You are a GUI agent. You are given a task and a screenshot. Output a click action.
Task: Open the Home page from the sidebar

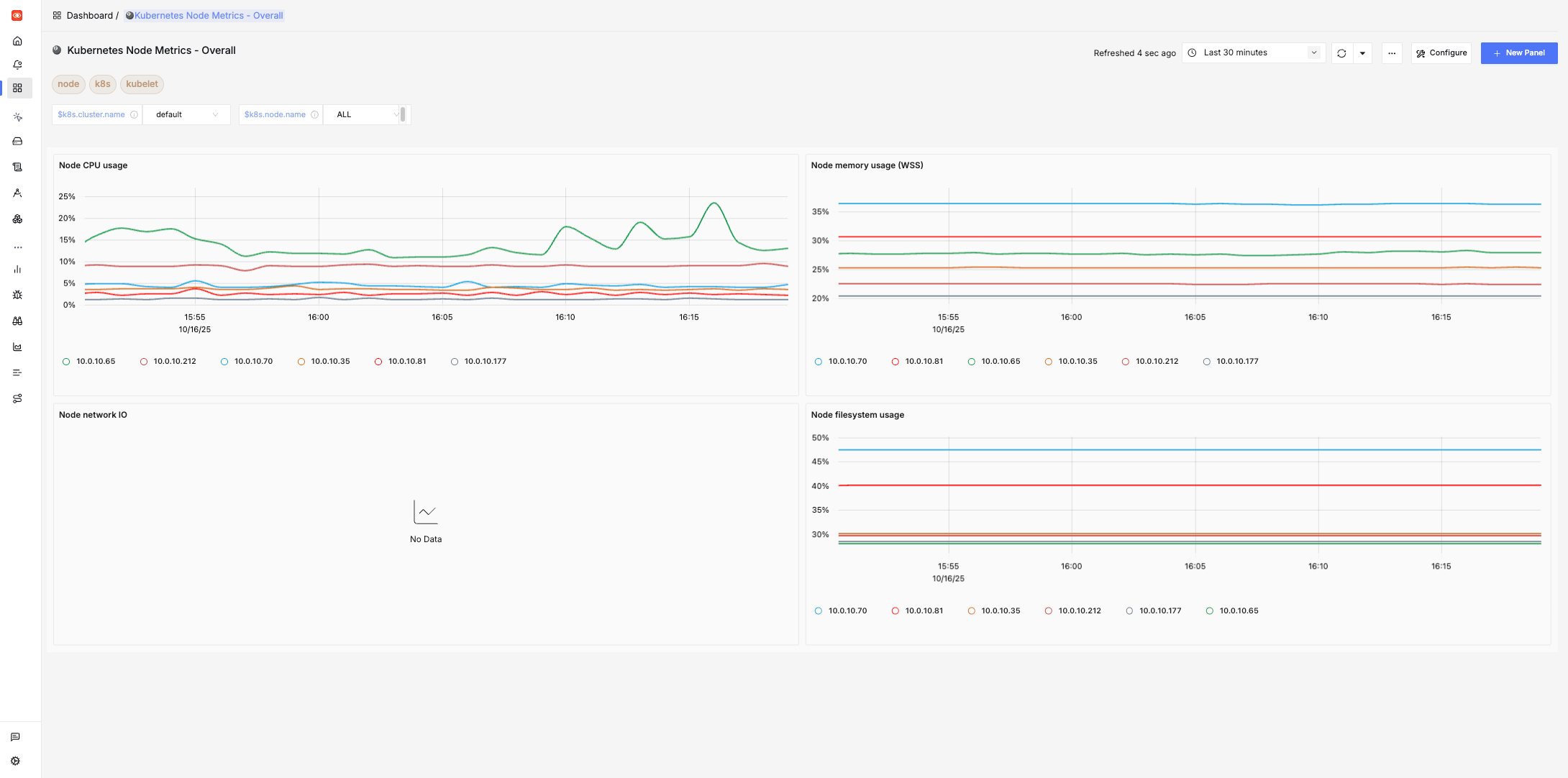(17, 41)
